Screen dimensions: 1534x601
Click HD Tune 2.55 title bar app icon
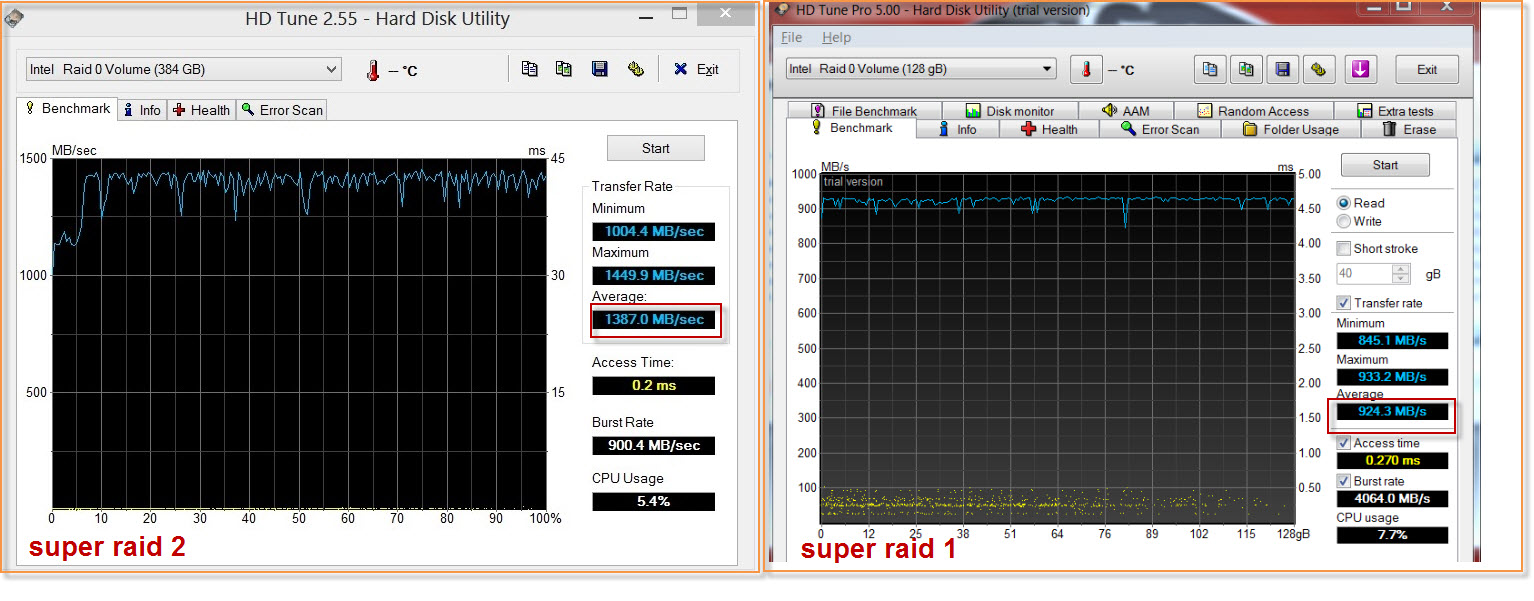point(12,19)
